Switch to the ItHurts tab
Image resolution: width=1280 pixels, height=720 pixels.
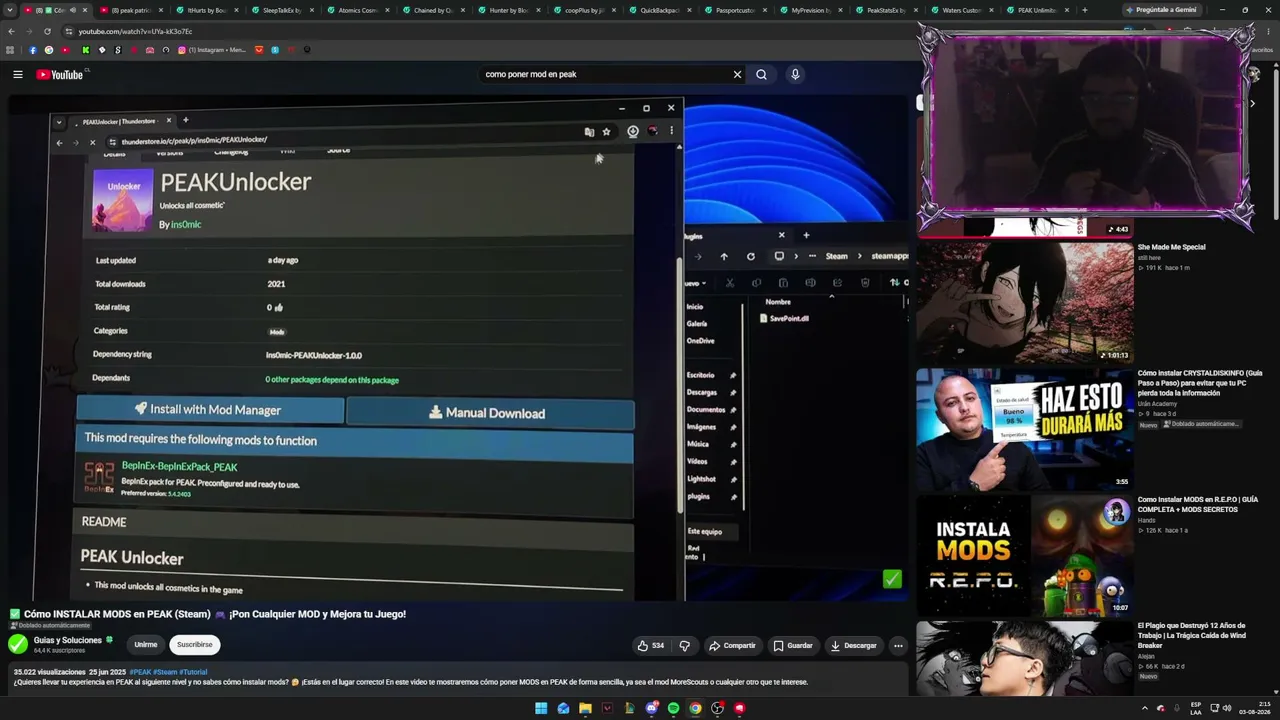click(206, 10)
